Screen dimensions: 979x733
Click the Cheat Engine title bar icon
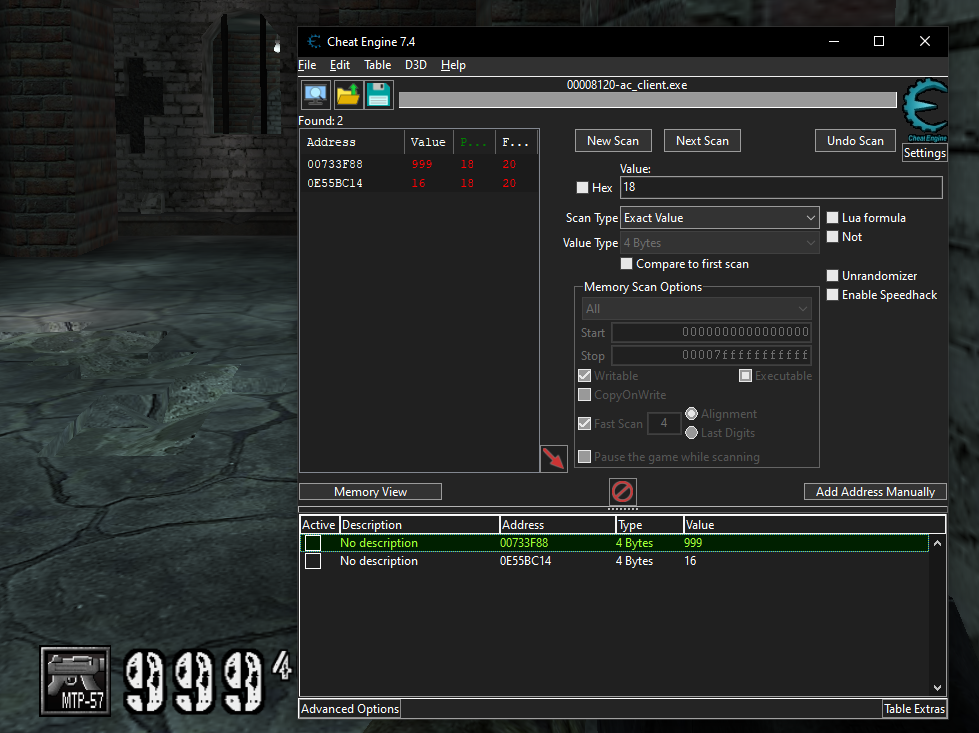[312, 41]
